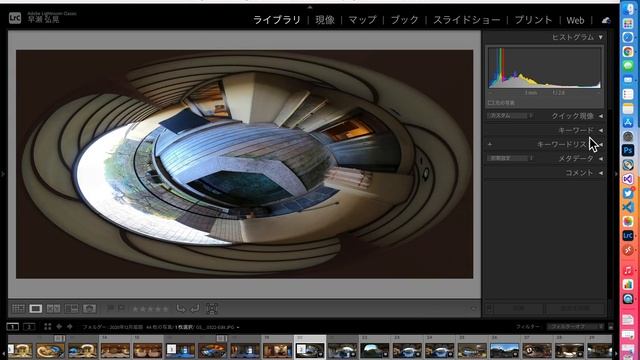The width and height of the screenshot is (640, 360).
Task: Open Twitter from the Dock
Action: [628, 193]
